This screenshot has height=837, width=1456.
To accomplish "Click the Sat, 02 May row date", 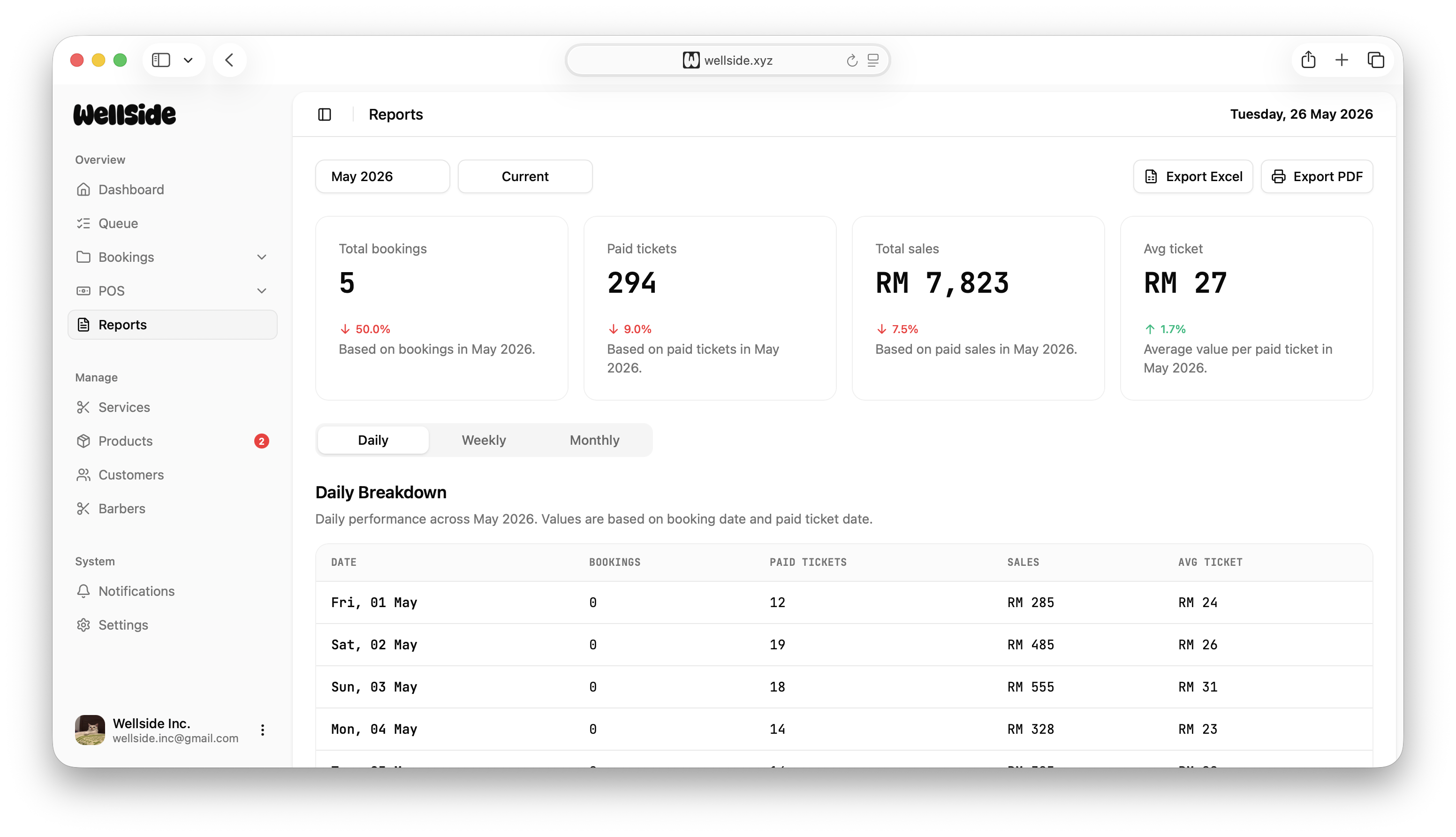I will coord(374,645).
